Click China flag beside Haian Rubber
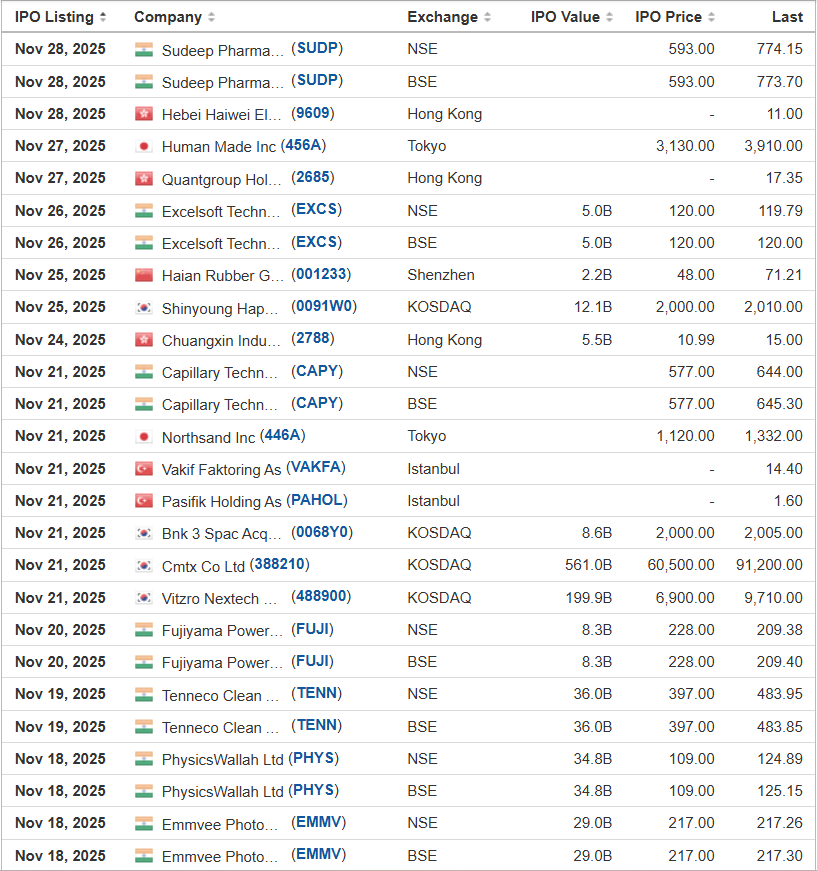817x871 pixels. click(x=144, y=275)
